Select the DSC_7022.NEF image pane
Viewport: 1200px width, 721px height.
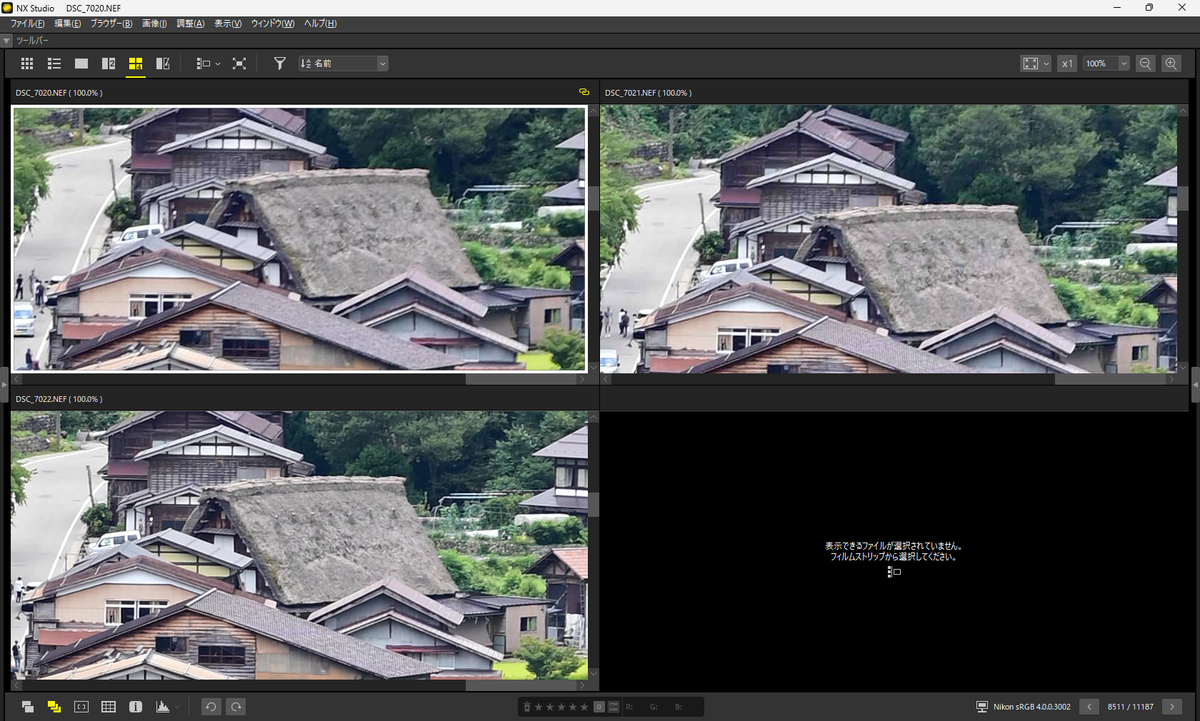(299, 545)
